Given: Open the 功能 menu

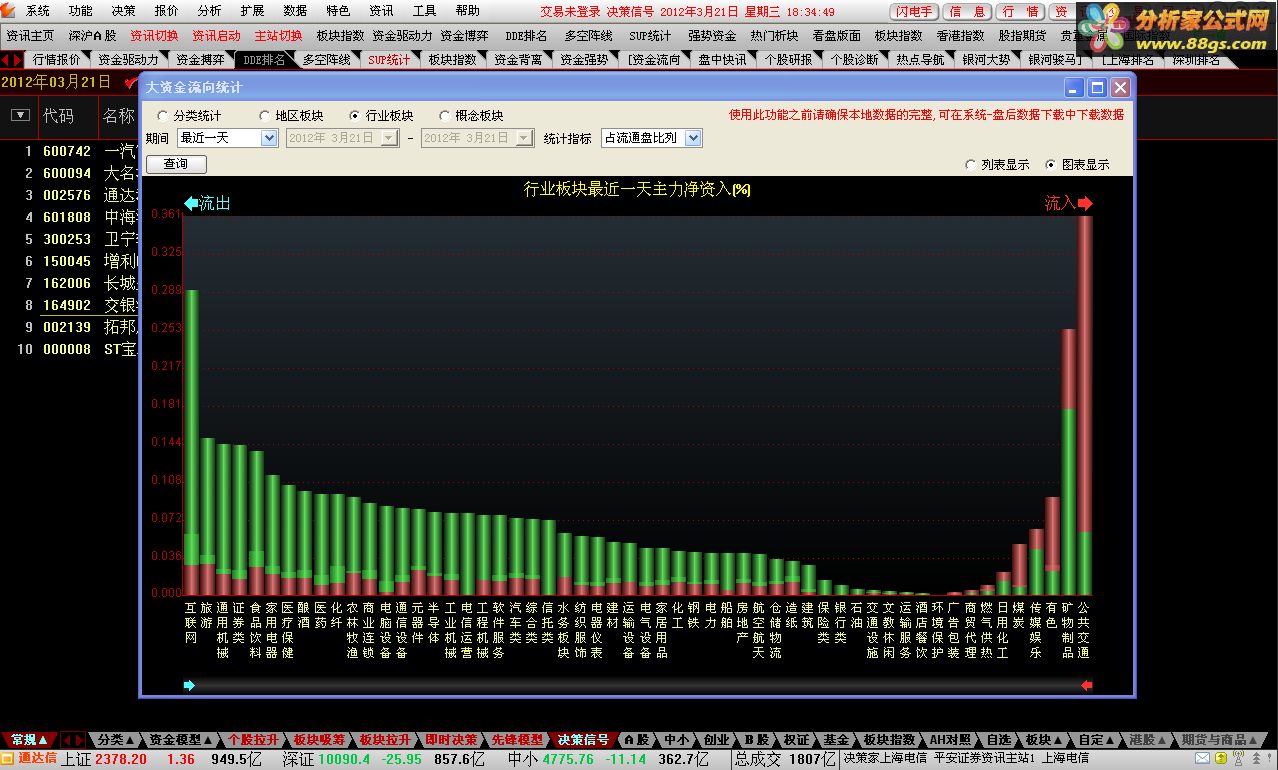Looking at the screenshot, I should (81, 11).
